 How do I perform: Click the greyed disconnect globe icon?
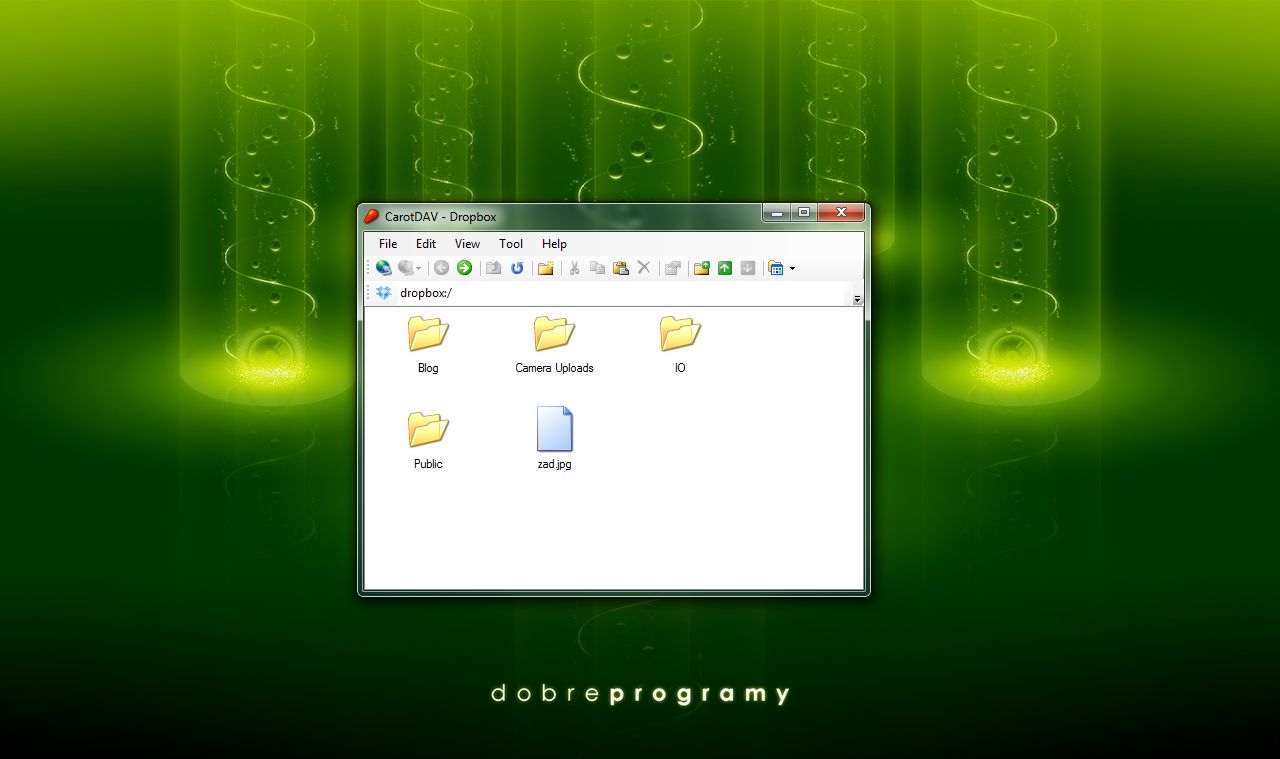(405, 268)
